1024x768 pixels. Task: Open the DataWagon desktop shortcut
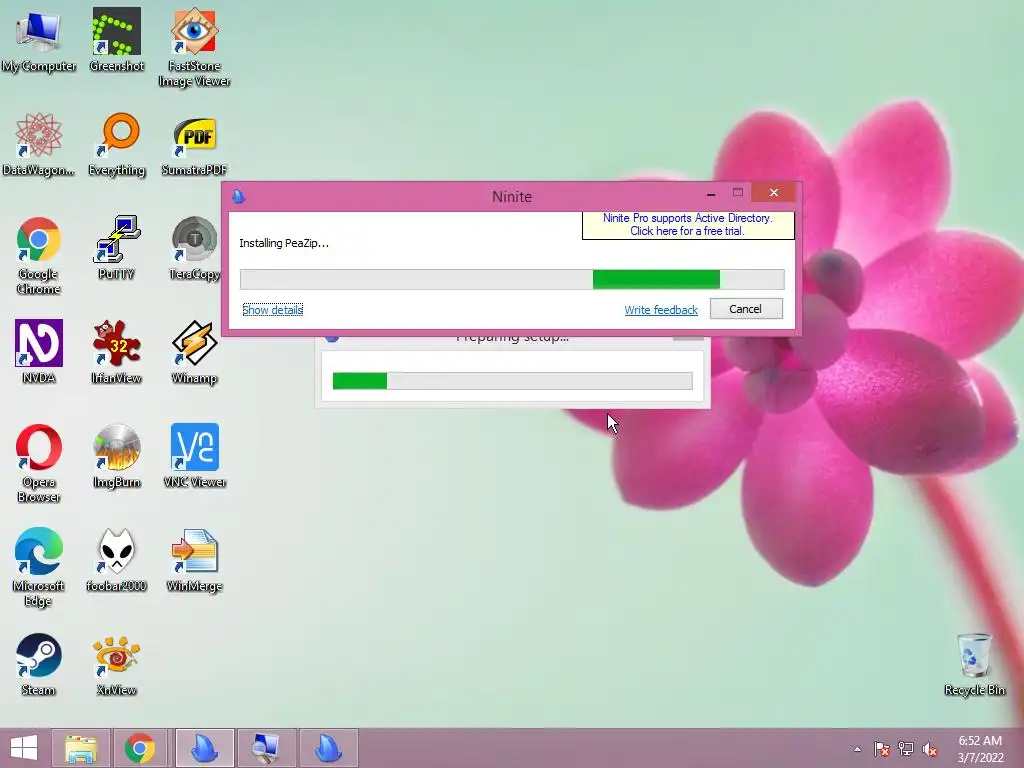tap(39, 144)
